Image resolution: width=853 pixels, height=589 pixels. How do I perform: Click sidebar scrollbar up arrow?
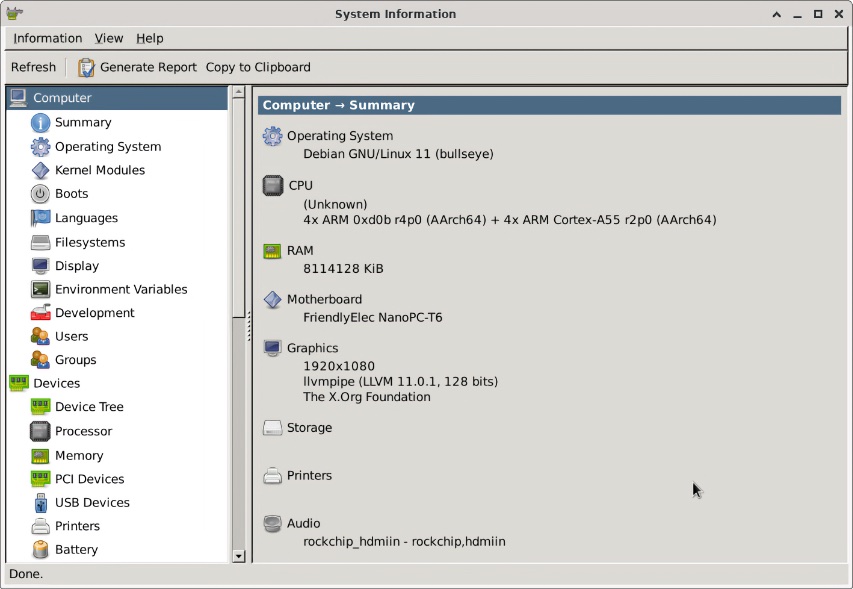238,92
